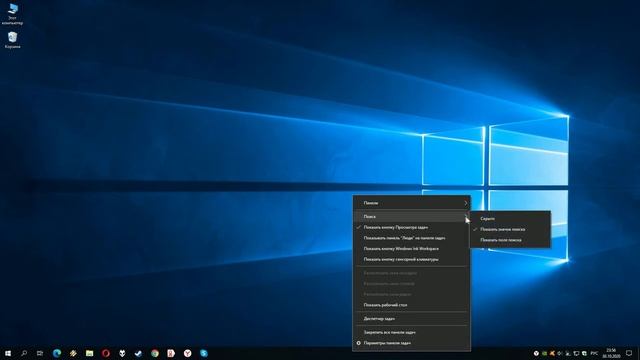Launch Google Chrome from the taskbar
Viewport: 640px width, 360px height.
155,353
